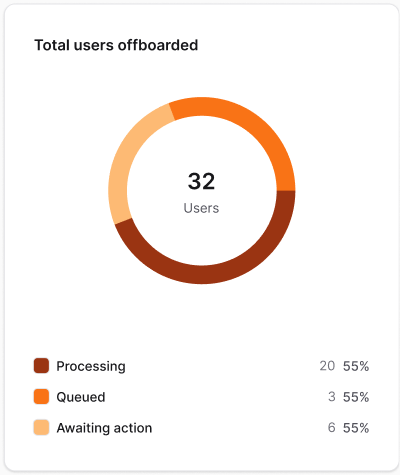This screenshot has height=475, width=400.
Task: Click the Awaiting action count value 6
Action: [331, 427]
